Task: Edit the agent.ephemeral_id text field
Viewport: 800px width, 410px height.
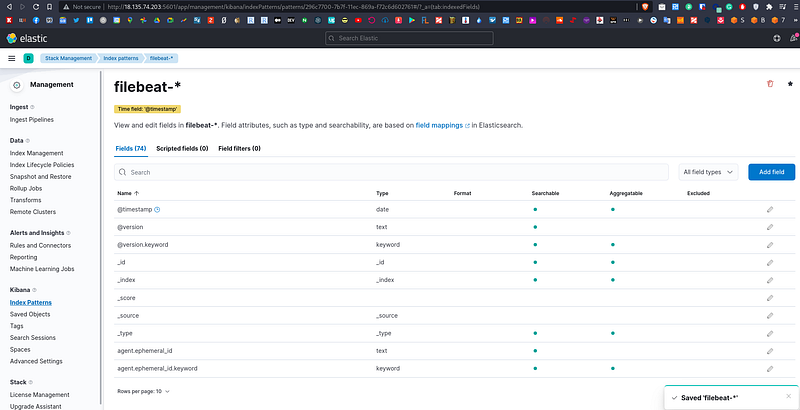Action: [770, 351]
